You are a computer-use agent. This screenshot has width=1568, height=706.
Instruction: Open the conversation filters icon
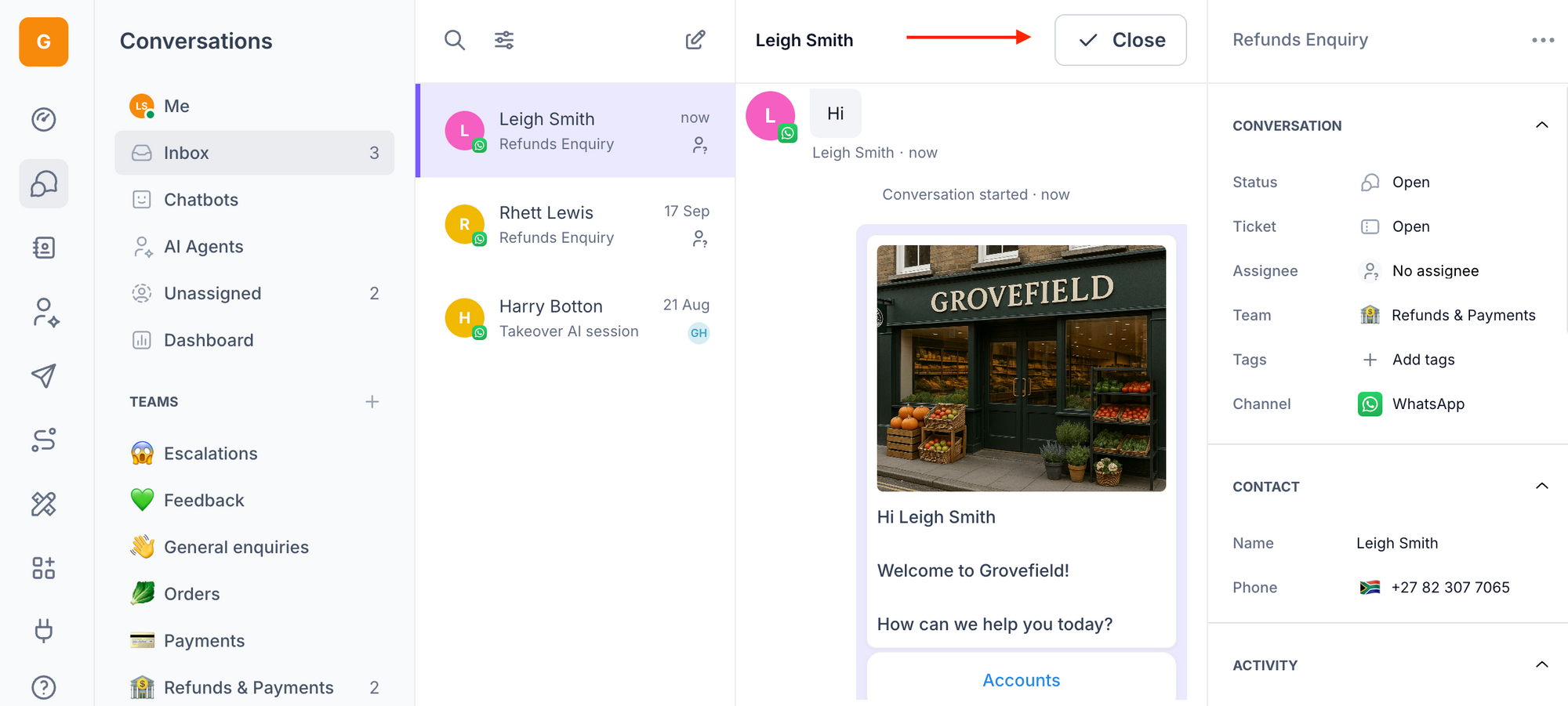504,40
